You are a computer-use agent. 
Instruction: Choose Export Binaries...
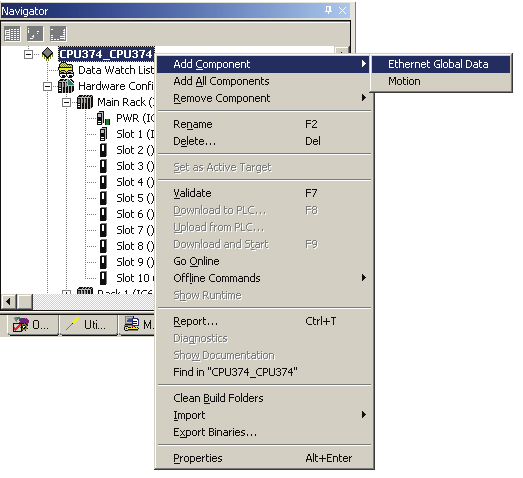[263, 432]
